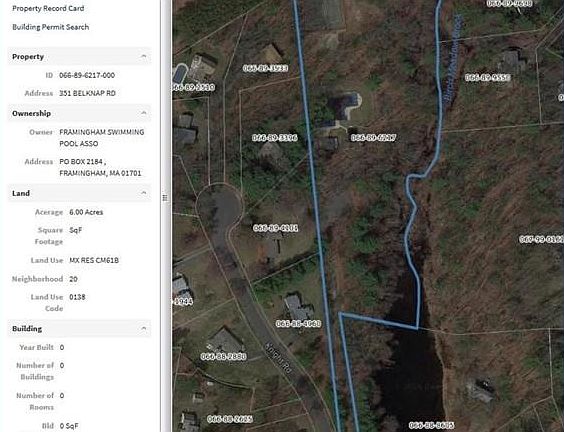The image size is (564, 432).
Task: Collapse the Land section chevron
Action: coord(144,193)
